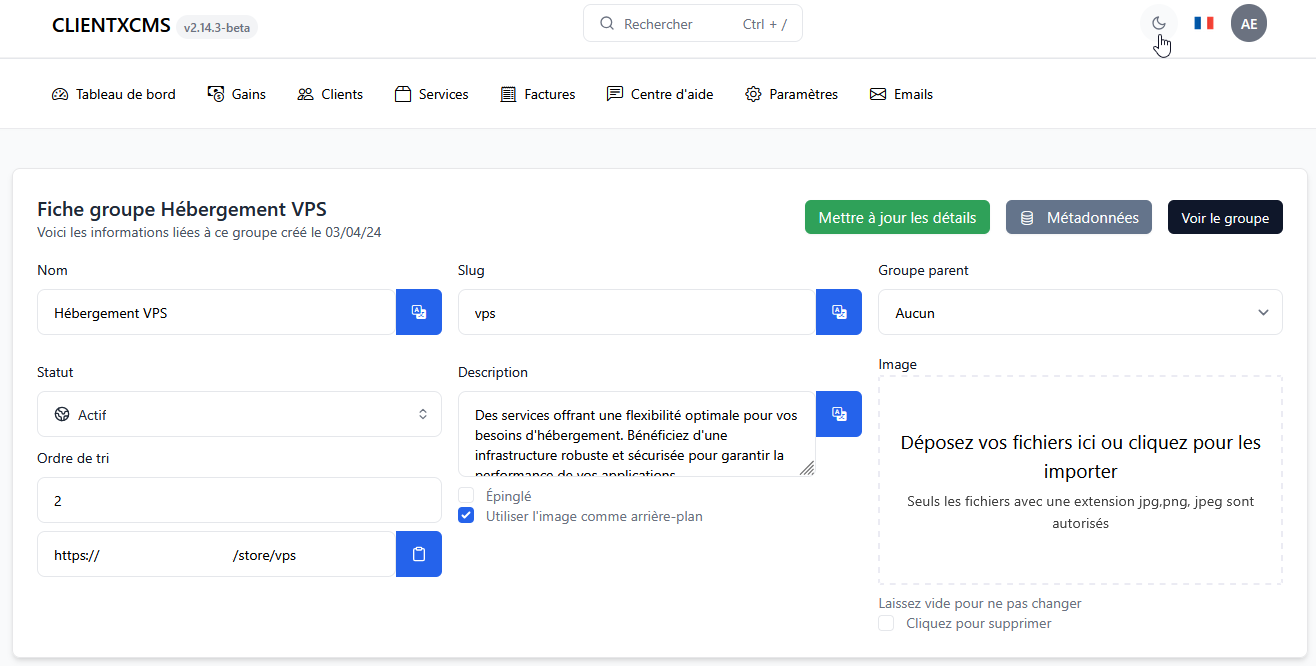The width and height of the screenshot is (1316, 666).
Task: Click the Ordre de tri field
Action: 239,500
